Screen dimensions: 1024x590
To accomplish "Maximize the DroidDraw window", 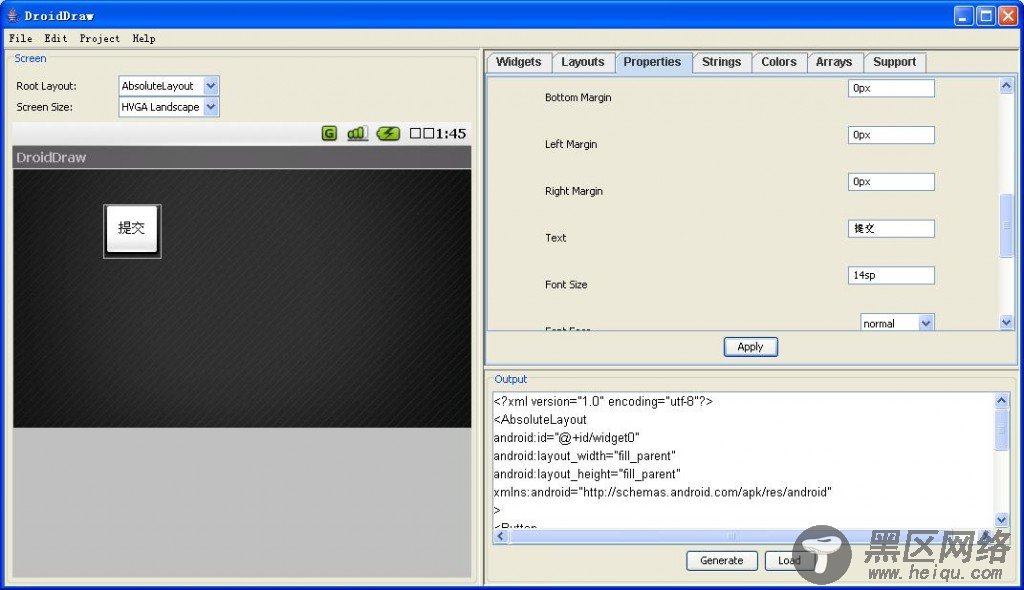I will coord(986,16).
